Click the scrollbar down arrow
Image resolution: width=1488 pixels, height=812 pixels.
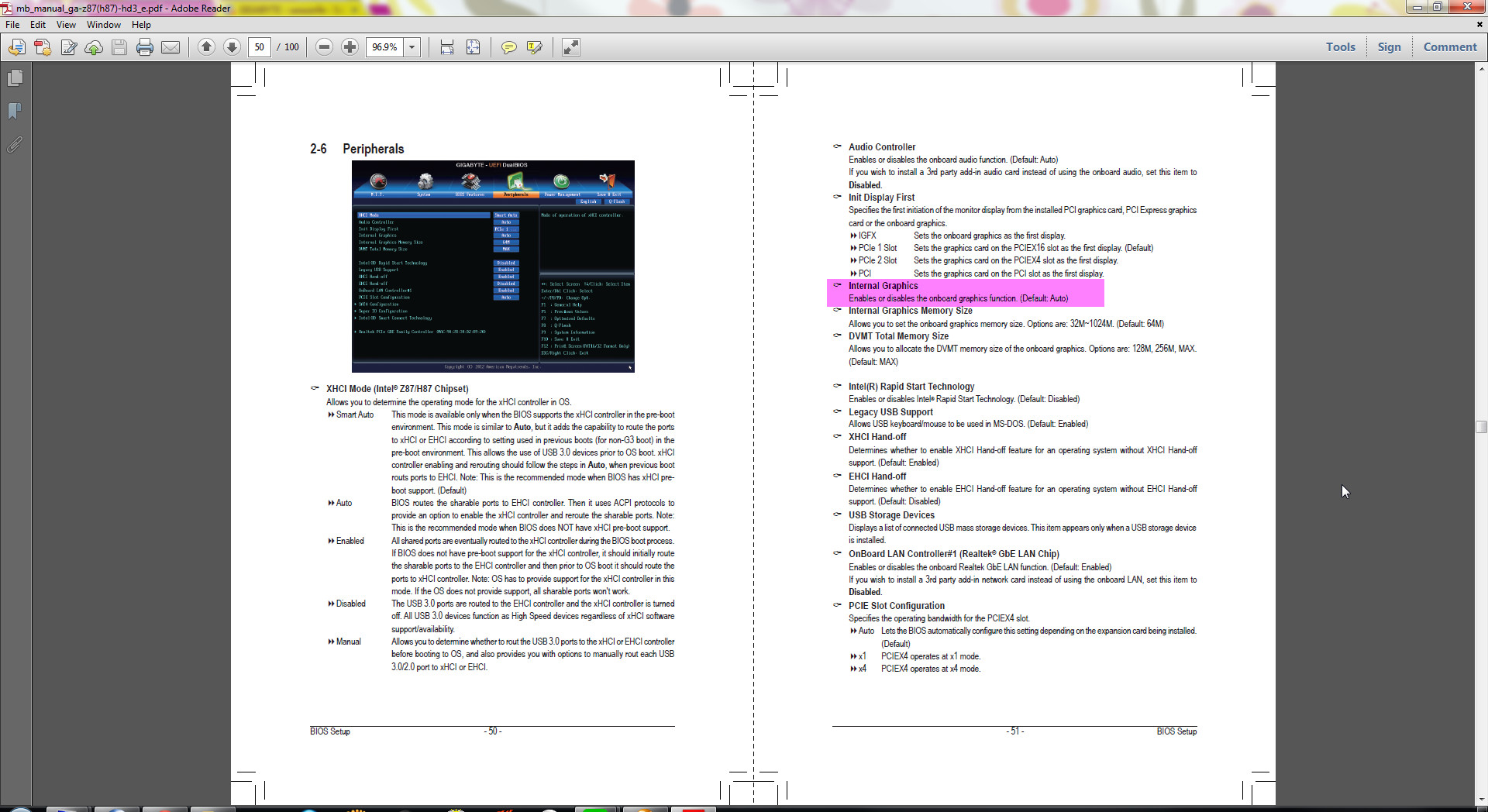[x=1481, y=800]
